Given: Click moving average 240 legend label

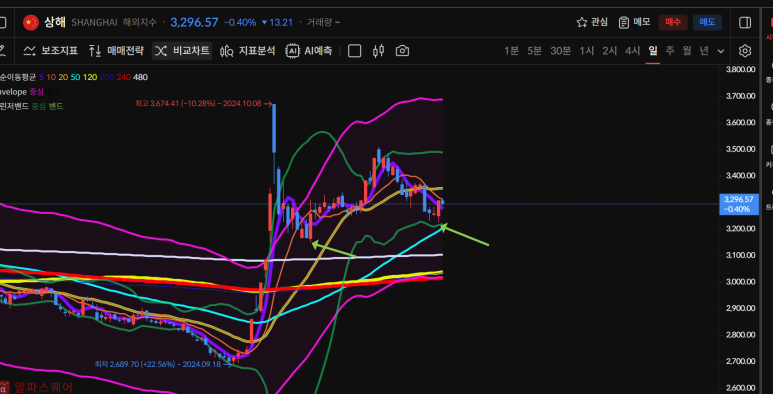Looking at the screenshot, I should coord(123,77).
